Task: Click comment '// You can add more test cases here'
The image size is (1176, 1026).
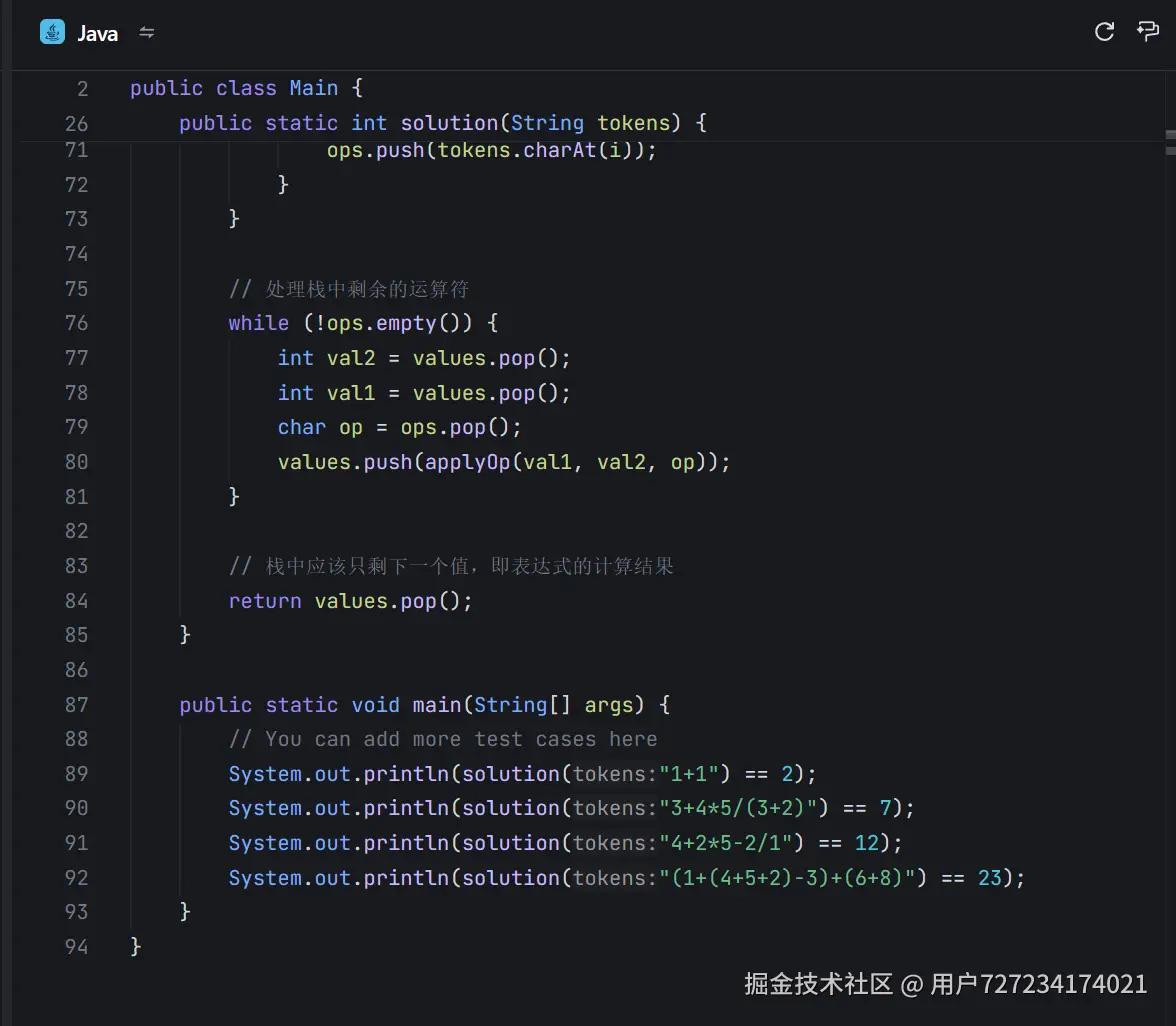Action: (x=443, y=740)
